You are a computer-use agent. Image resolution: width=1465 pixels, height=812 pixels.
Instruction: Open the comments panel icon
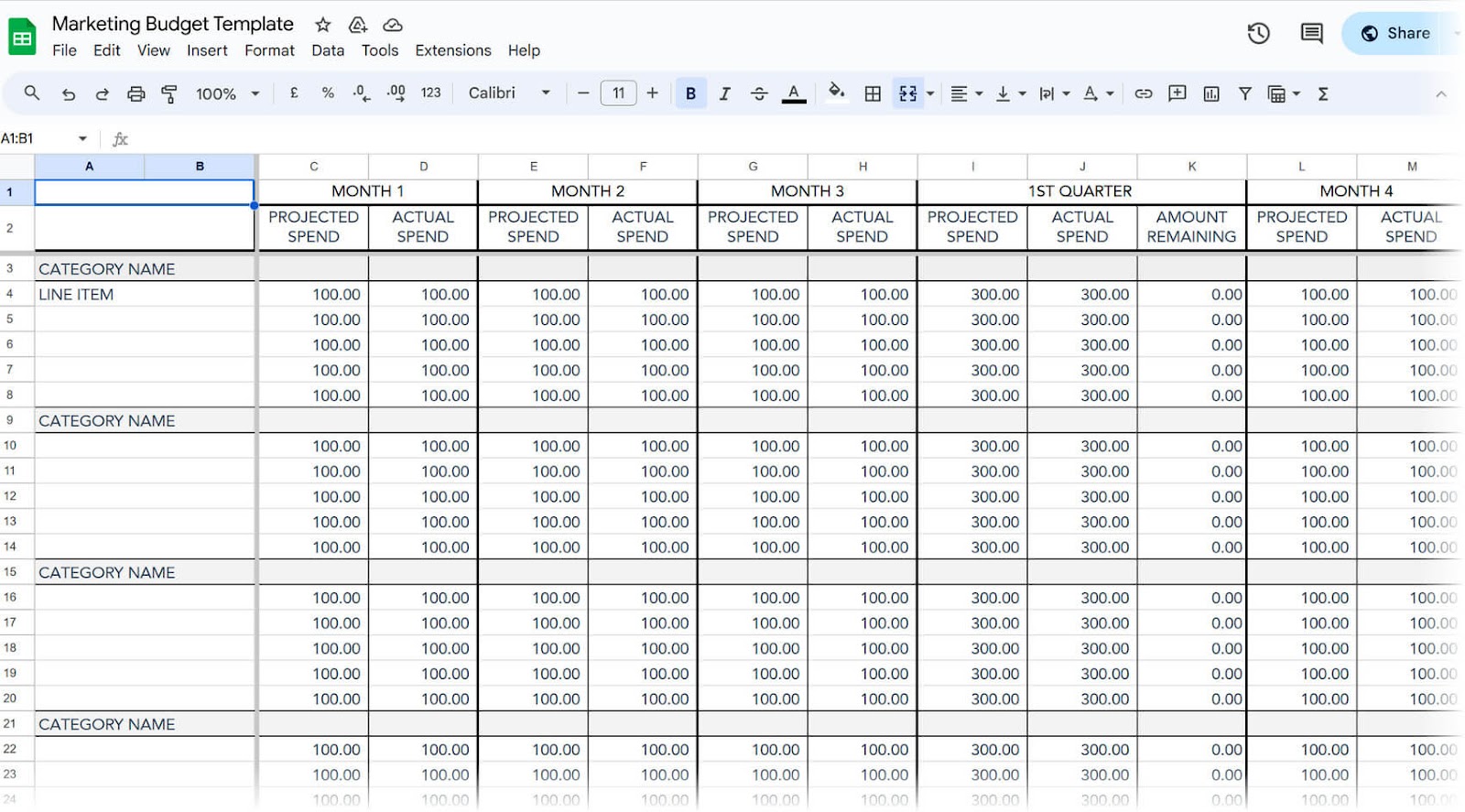coord(1311,34)
